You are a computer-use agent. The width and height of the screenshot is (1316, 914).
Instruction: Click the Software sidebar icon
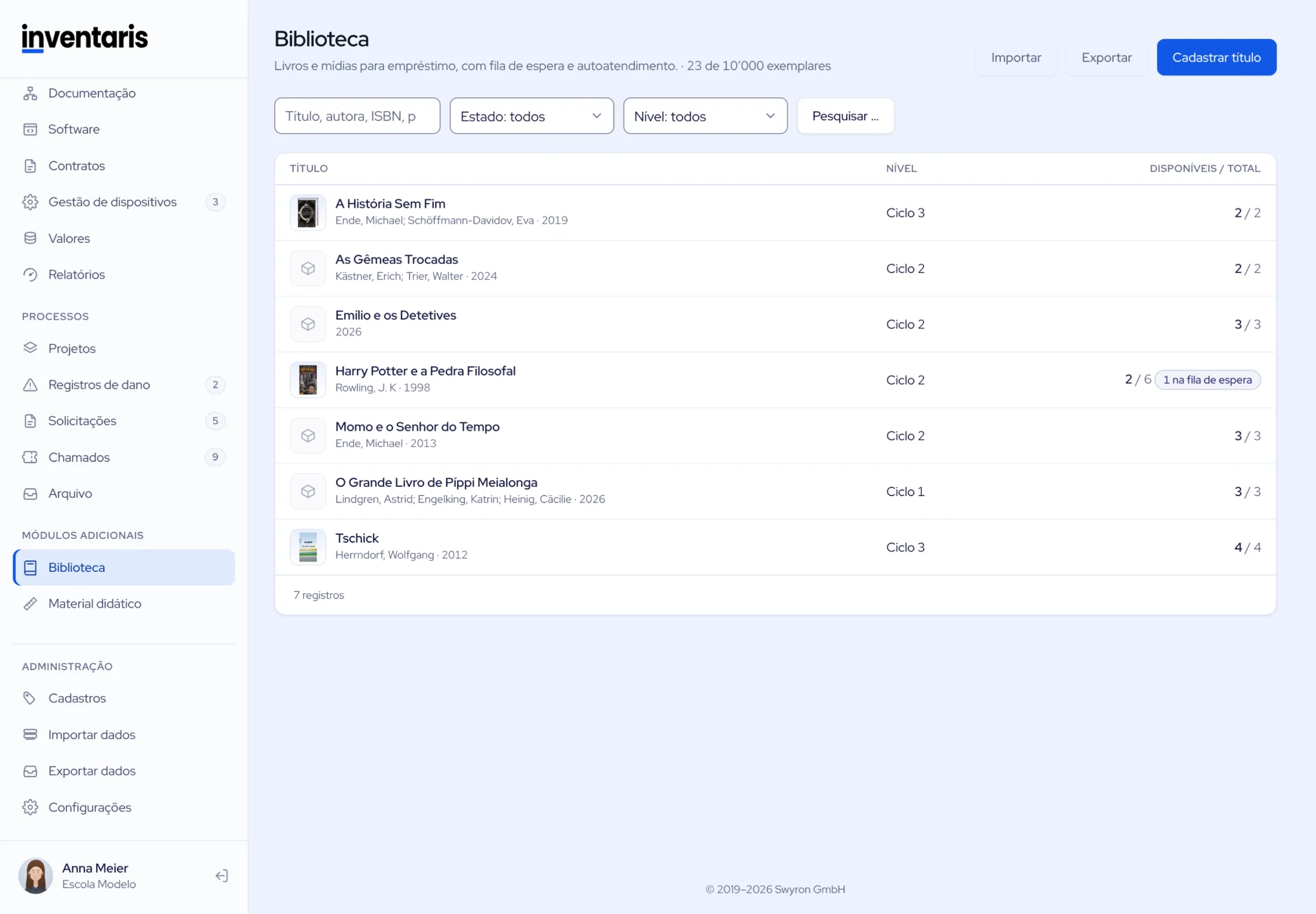(30, 130)
